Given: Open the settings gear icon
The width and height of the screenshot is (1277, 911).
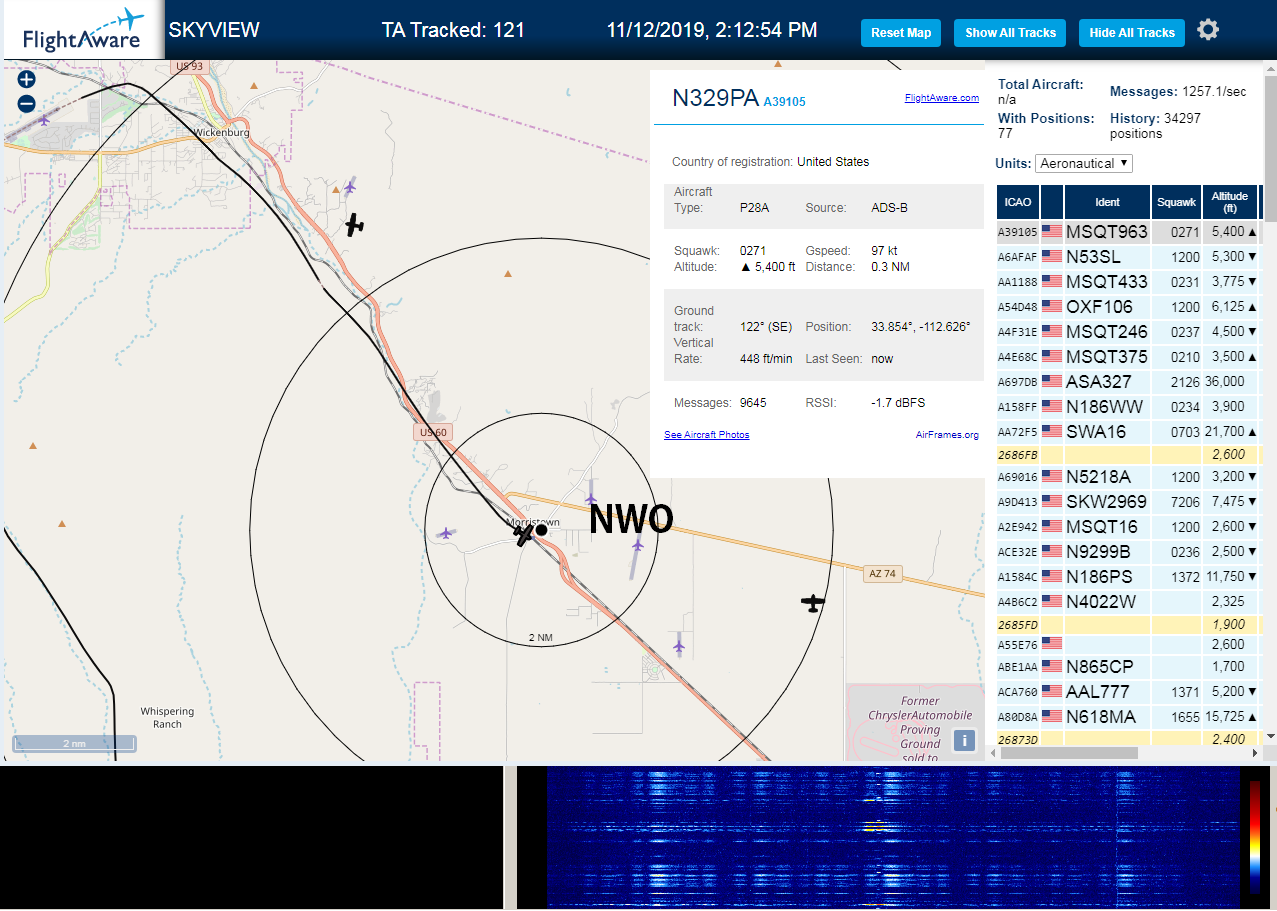Looking at the screenshot, I should tap(1208, 30).
